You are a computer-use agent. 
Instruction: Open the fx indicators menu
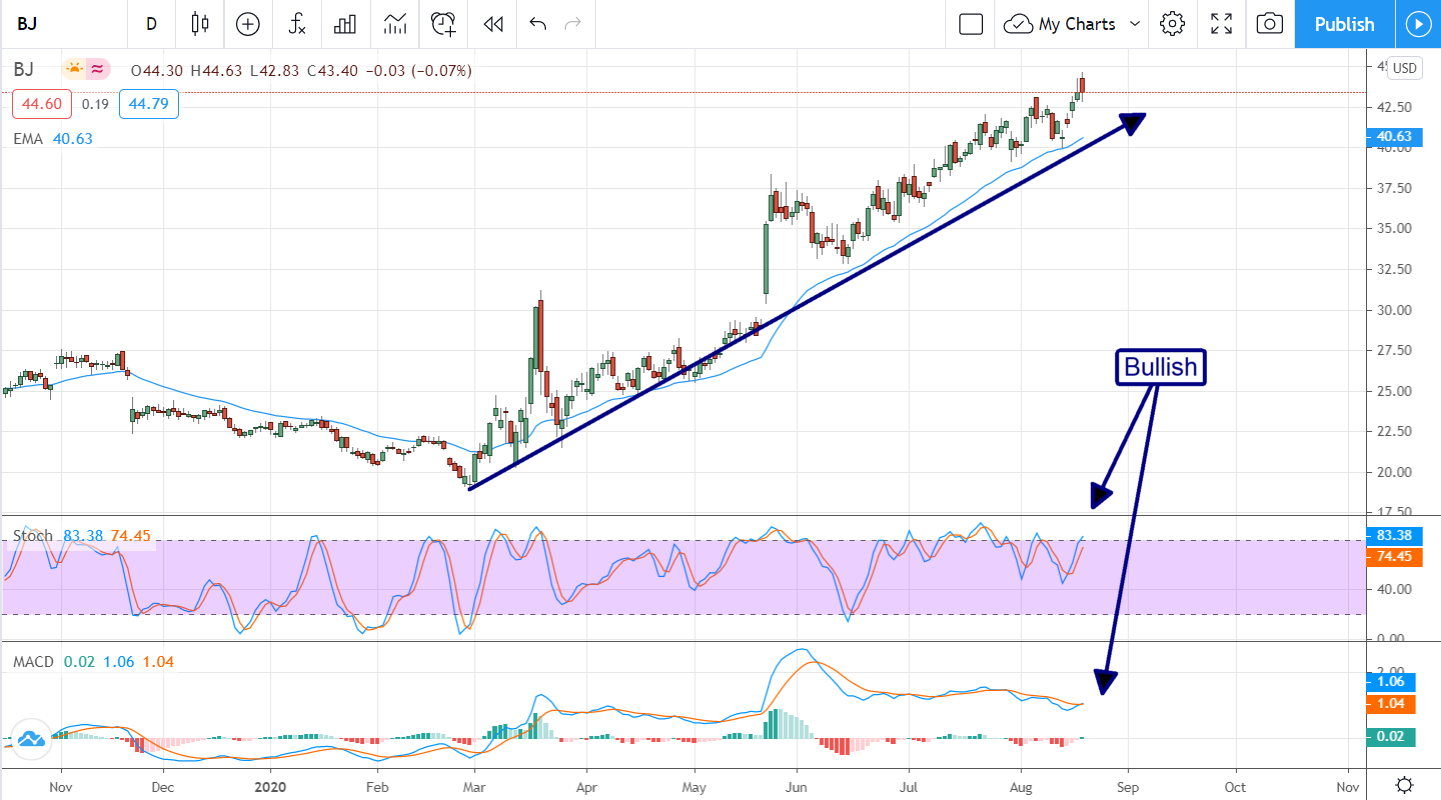click(297, 24)
